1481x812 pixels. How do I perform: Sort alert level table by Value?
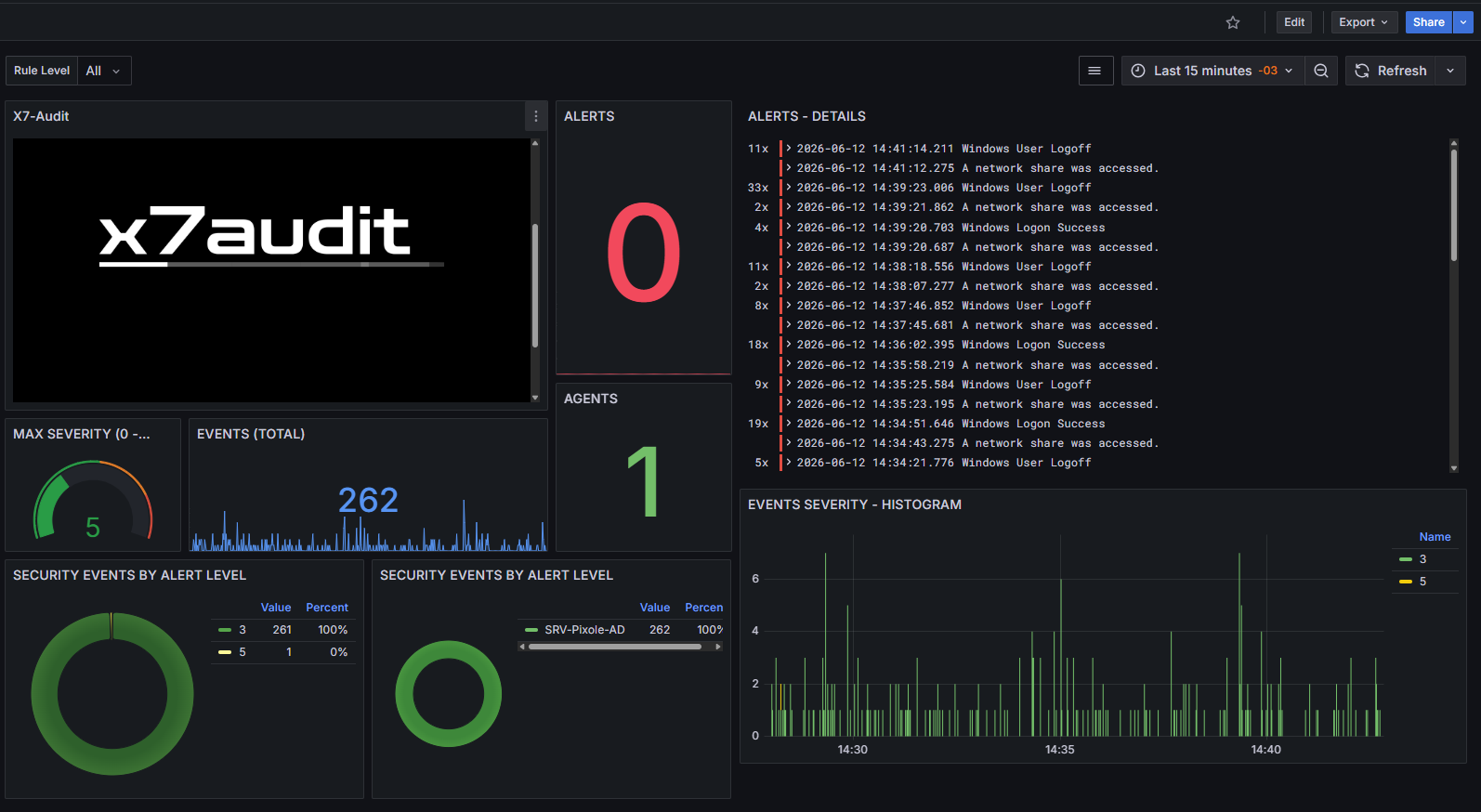click(276, 608)
